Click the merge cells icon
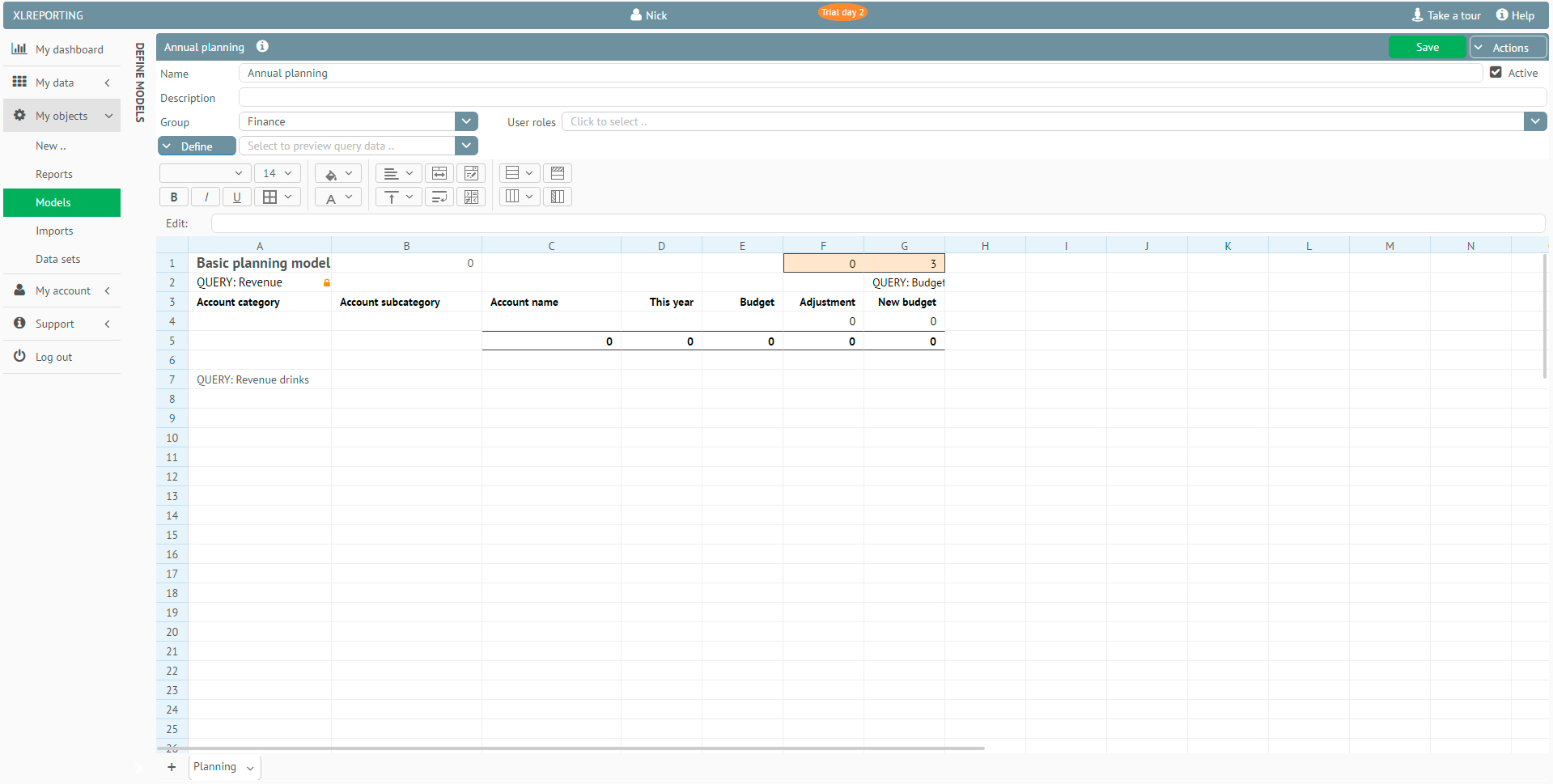The image size is (1553, 784). 439,173
